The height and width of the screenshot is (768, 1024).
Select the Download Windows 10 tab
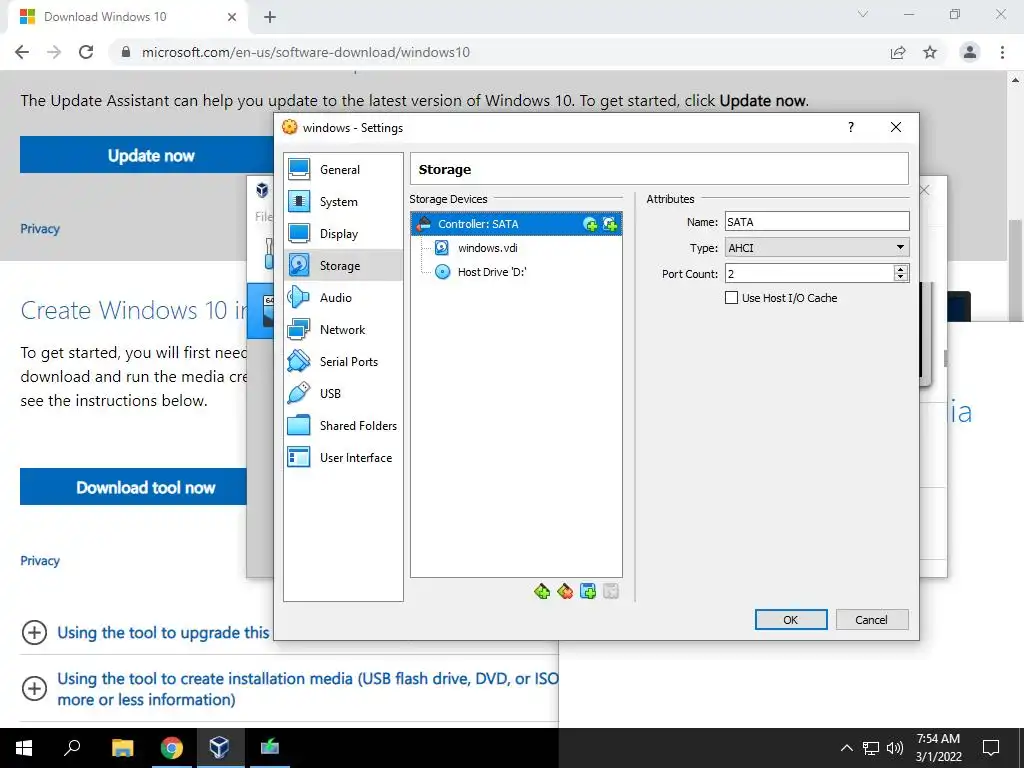coord(127,17)
